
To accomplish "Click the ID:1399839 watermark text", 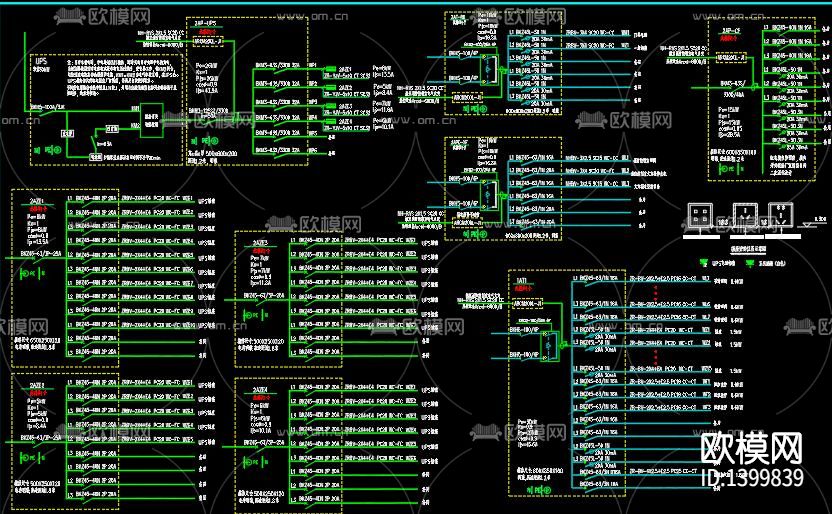I will [753, 479].
